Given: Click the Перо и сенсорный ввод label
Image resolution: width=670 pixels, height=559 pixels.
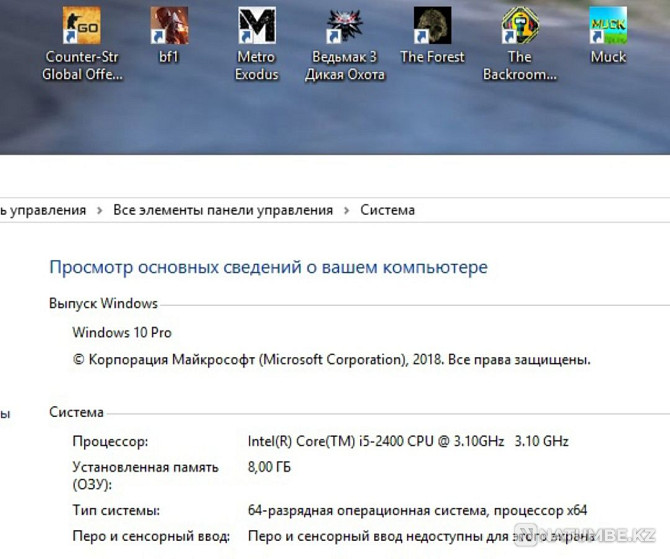Looking at the screenshot, I should (x=151, y=536).
